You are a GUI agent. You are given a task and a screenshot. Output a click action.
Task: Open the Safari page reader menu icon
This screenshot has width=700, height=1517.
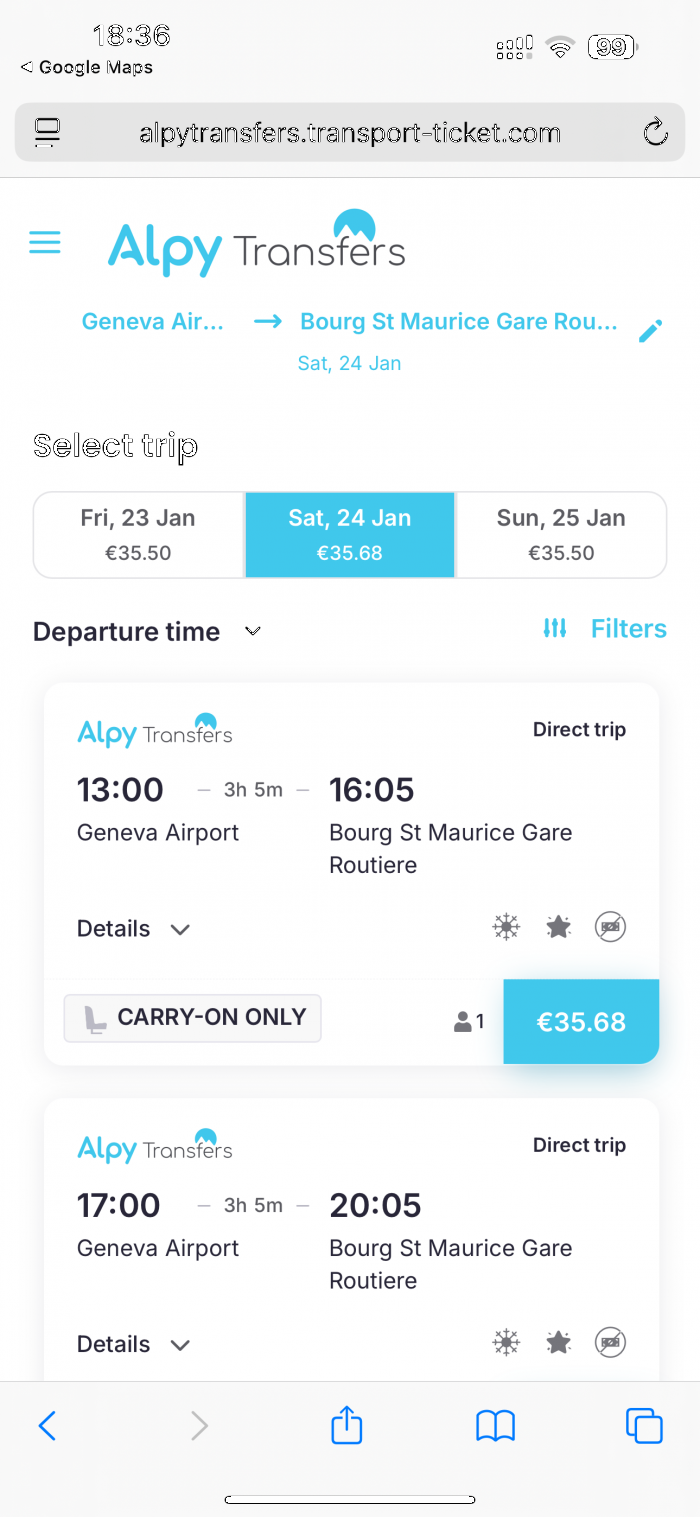(47, 133)
